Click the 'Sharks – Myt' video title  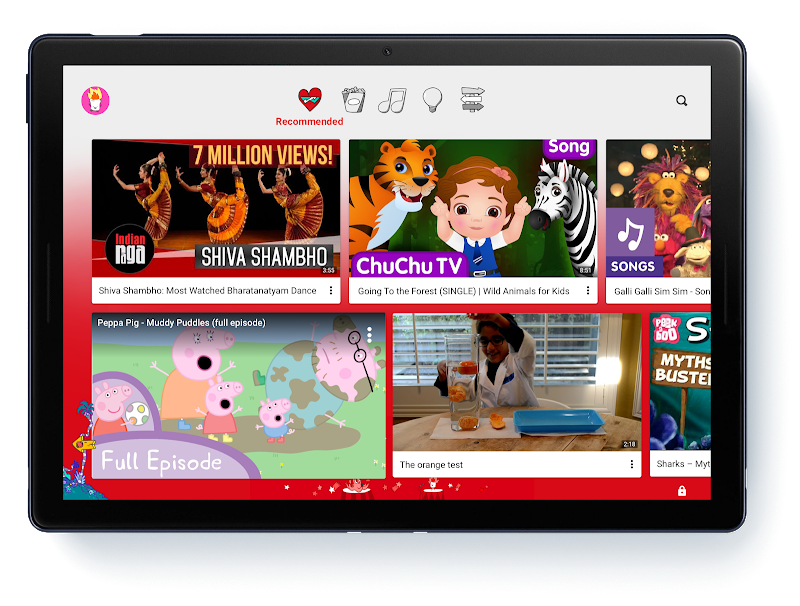point(683,464)
